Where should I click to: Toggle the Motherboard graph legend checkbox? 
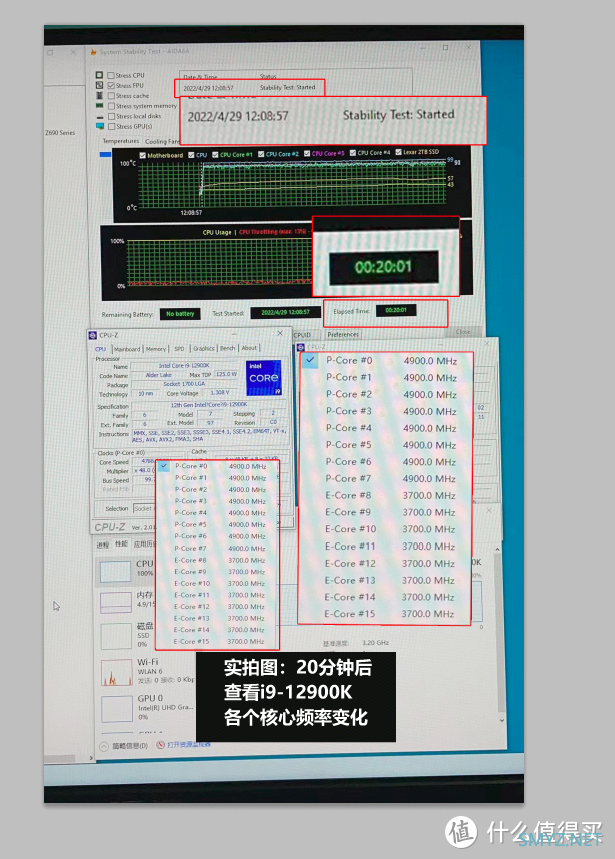[142, 156]
